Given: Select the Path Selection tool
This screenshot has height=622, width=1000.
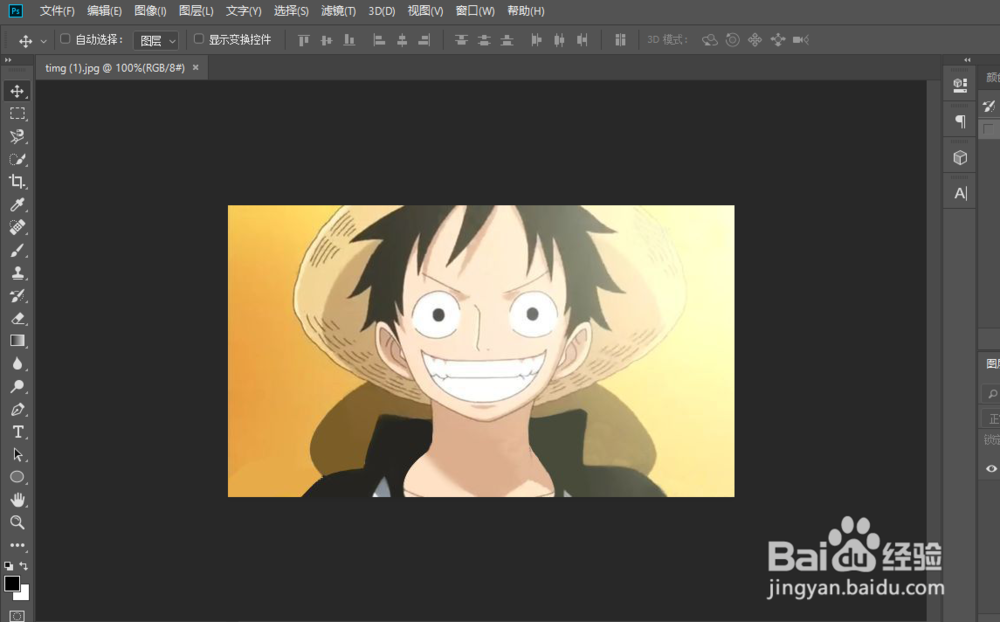Looking at the screenshot, I should tap(17, 455).
